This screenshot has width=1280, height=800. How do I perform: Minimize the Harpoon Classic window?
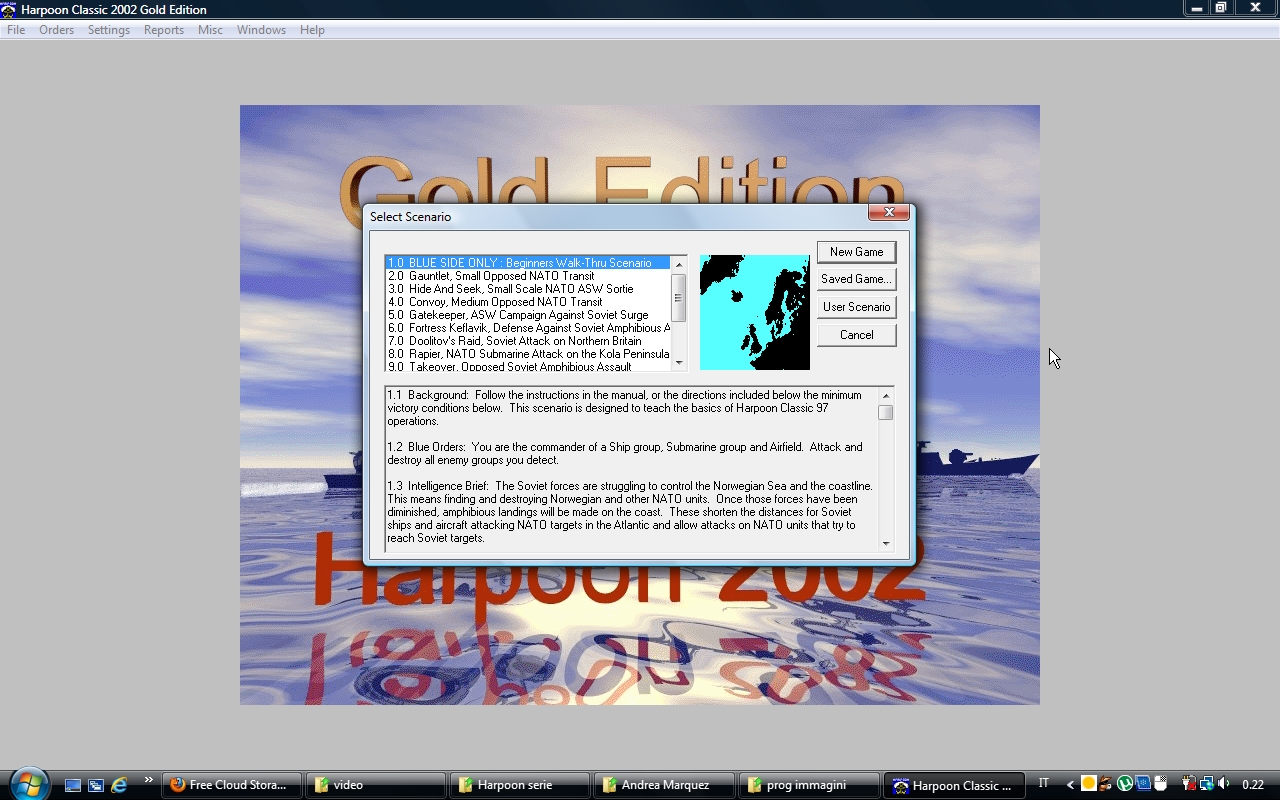[x=1197, y=8]
